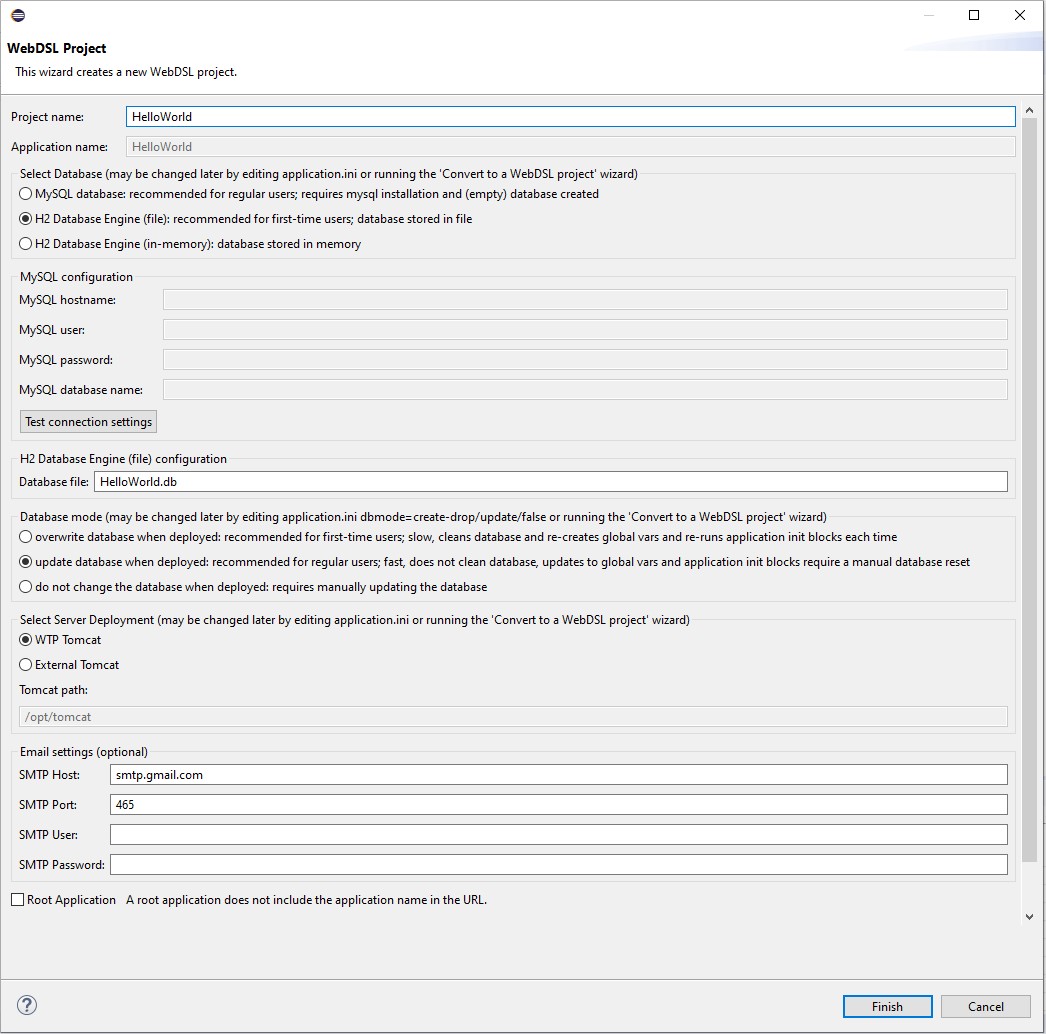1046x1034 pixels.
Task: Click the MySQL database name field
Action: pos(585,390)
